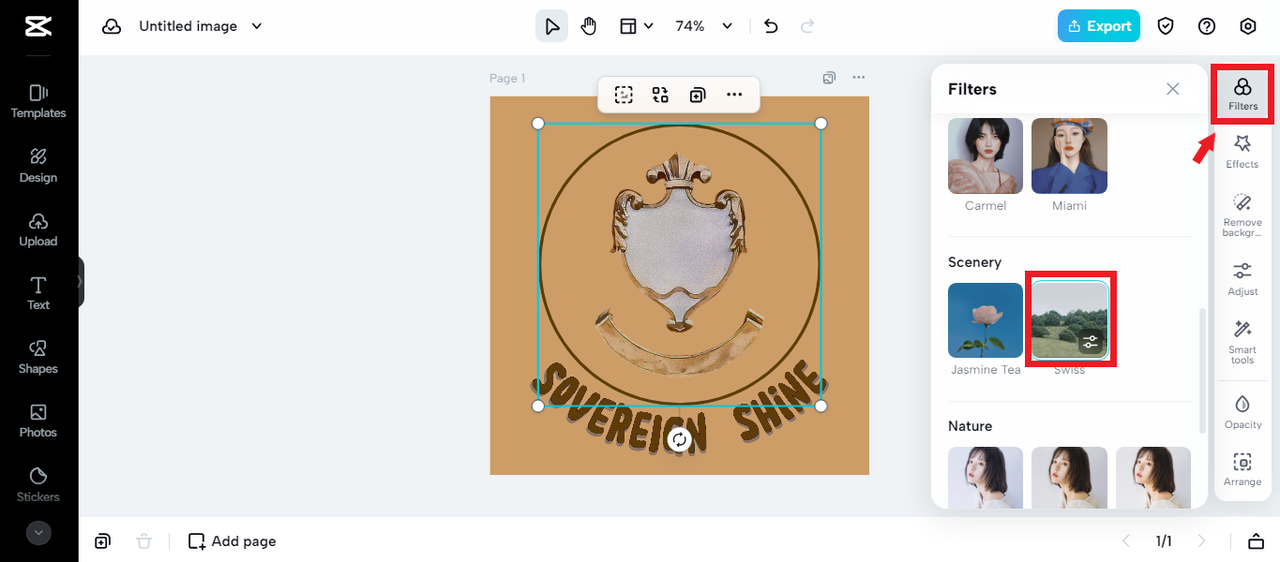This screenshot has width=1280, height=562.
Task: Click the crop selection icon in floating toolbar
Action: pyautogui.click(x=624, y=95)
